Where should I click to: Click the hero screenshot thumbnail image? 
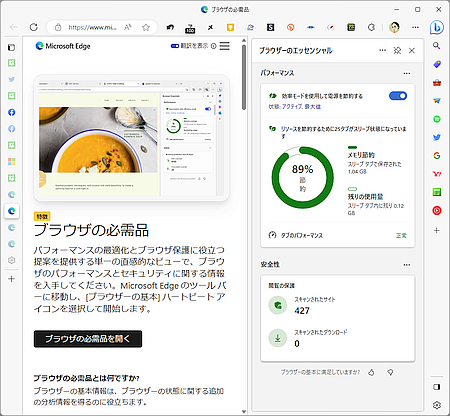tap(131, 138)
